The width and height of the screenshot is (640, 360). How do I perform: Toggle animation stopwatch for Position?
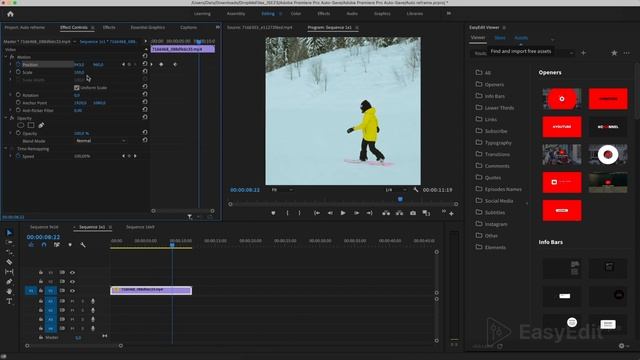click(18, 64)
